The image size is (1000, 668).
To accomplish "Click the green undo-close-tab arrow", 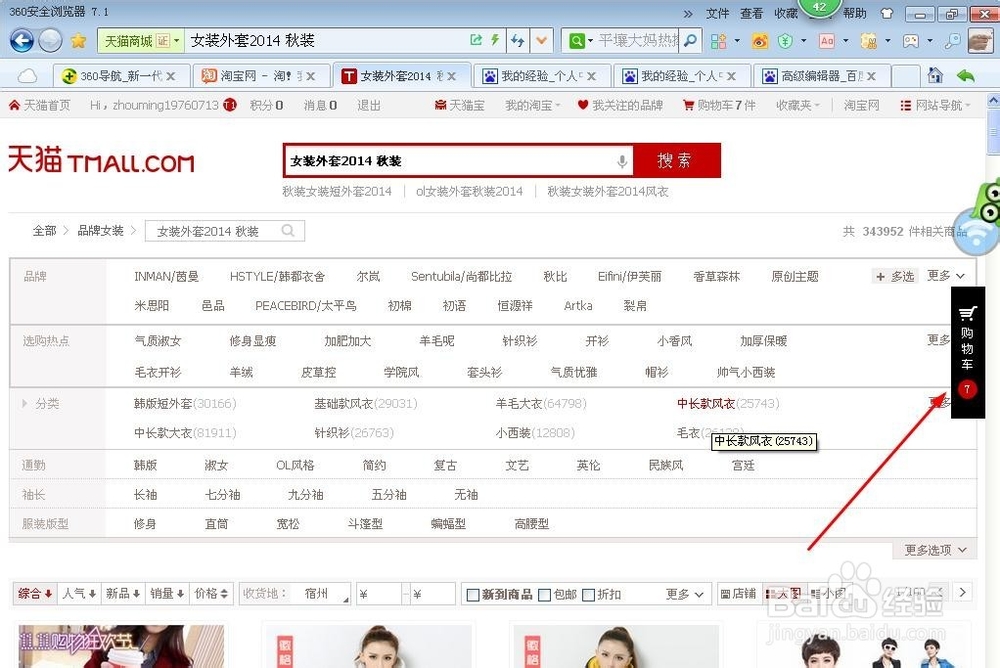I will tap(966, 76).
